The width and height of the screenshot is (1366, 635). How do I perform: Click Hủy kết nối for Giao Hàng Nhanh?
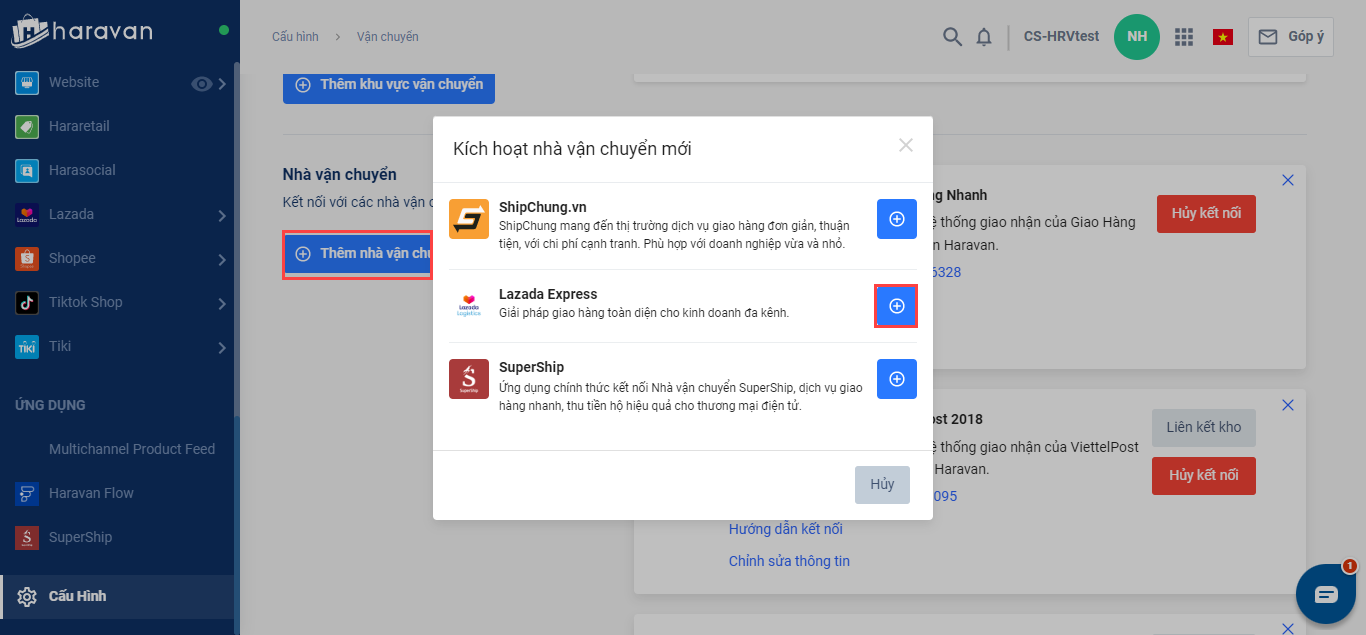tap(1206, 214)
